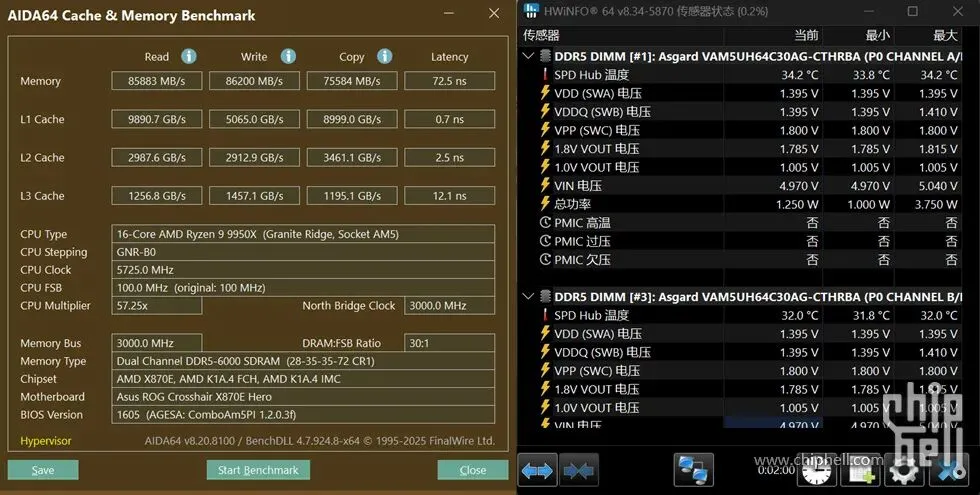Click Memory Write value 86200 MB/s
Screen dimensions: 980x495
(x=254, y=81)
